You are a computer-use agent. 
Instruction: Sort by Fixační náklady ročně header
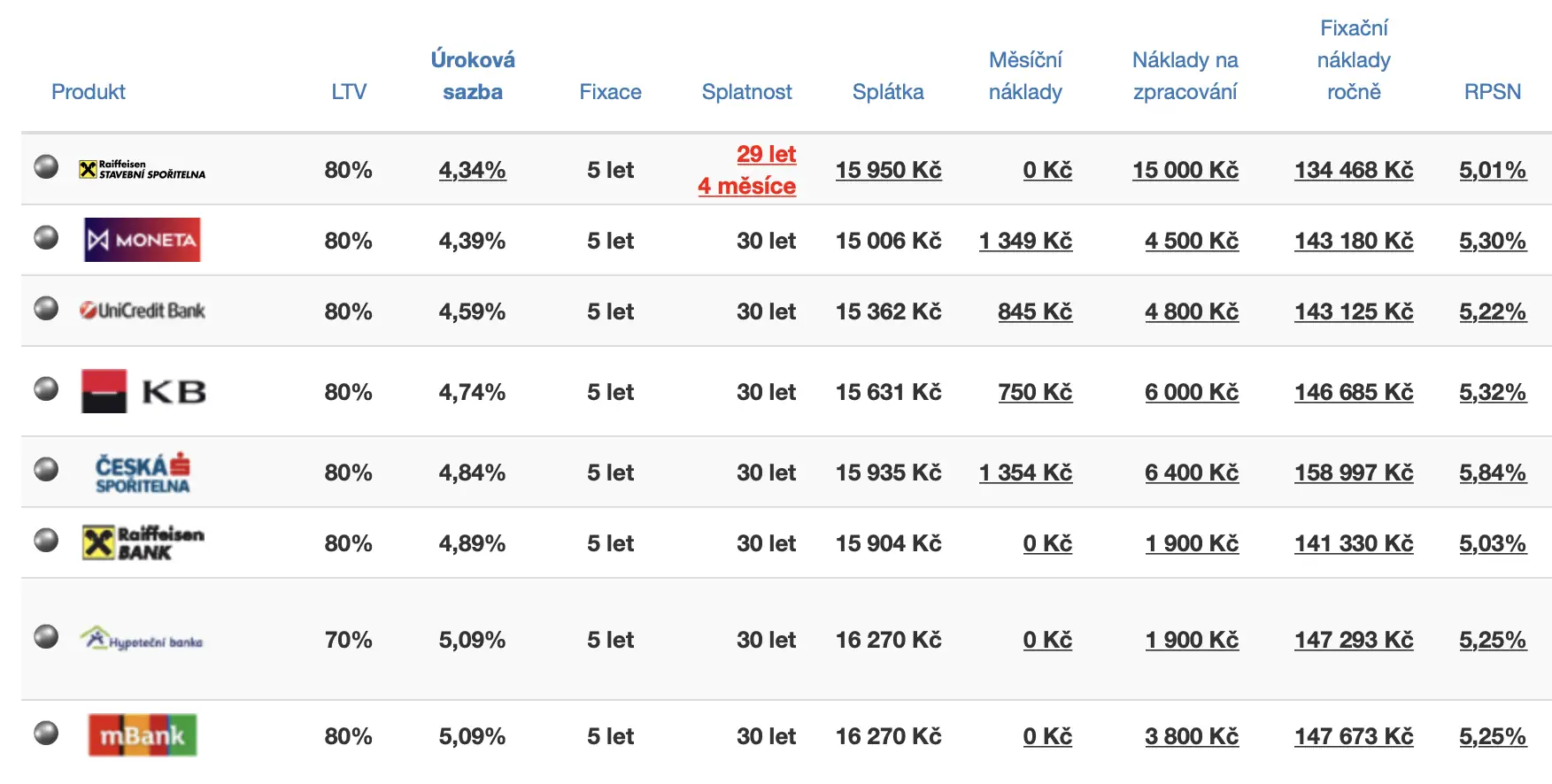(1354, 60)
